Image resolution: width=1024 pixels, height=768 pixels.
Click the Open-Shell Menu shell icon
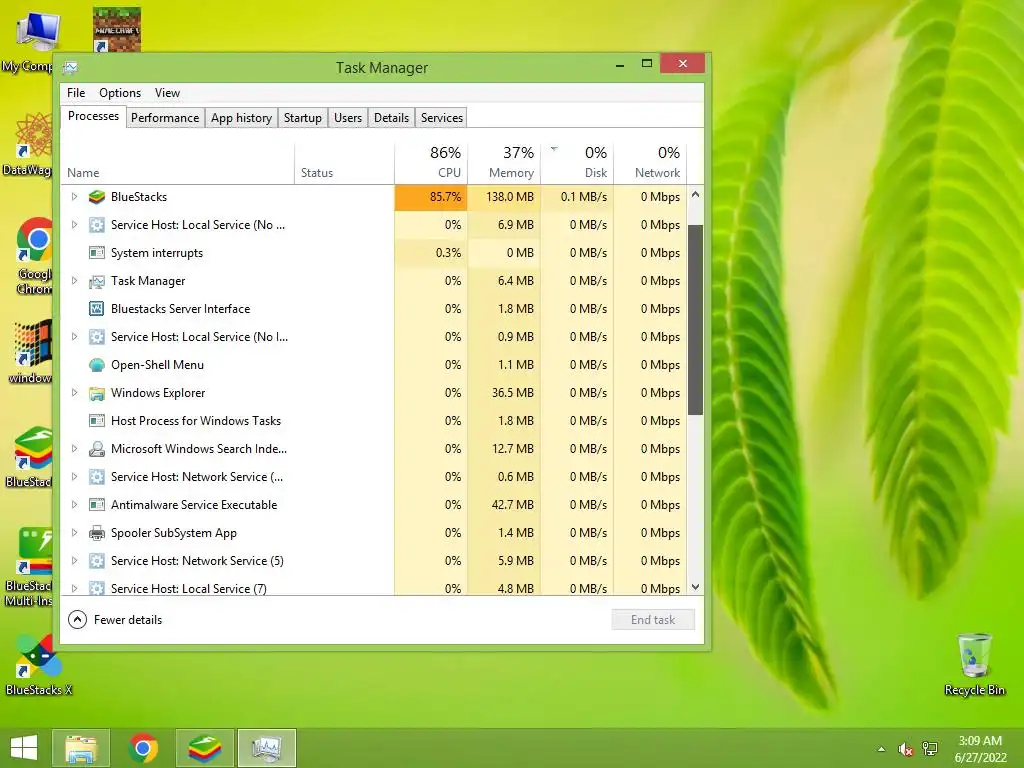coord(97,365)
